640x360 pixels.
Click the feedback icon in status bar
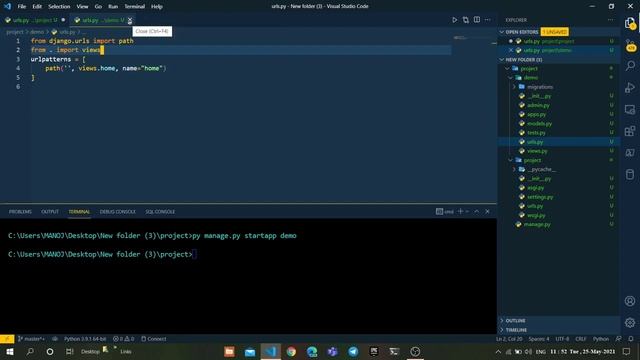(618, 339)
